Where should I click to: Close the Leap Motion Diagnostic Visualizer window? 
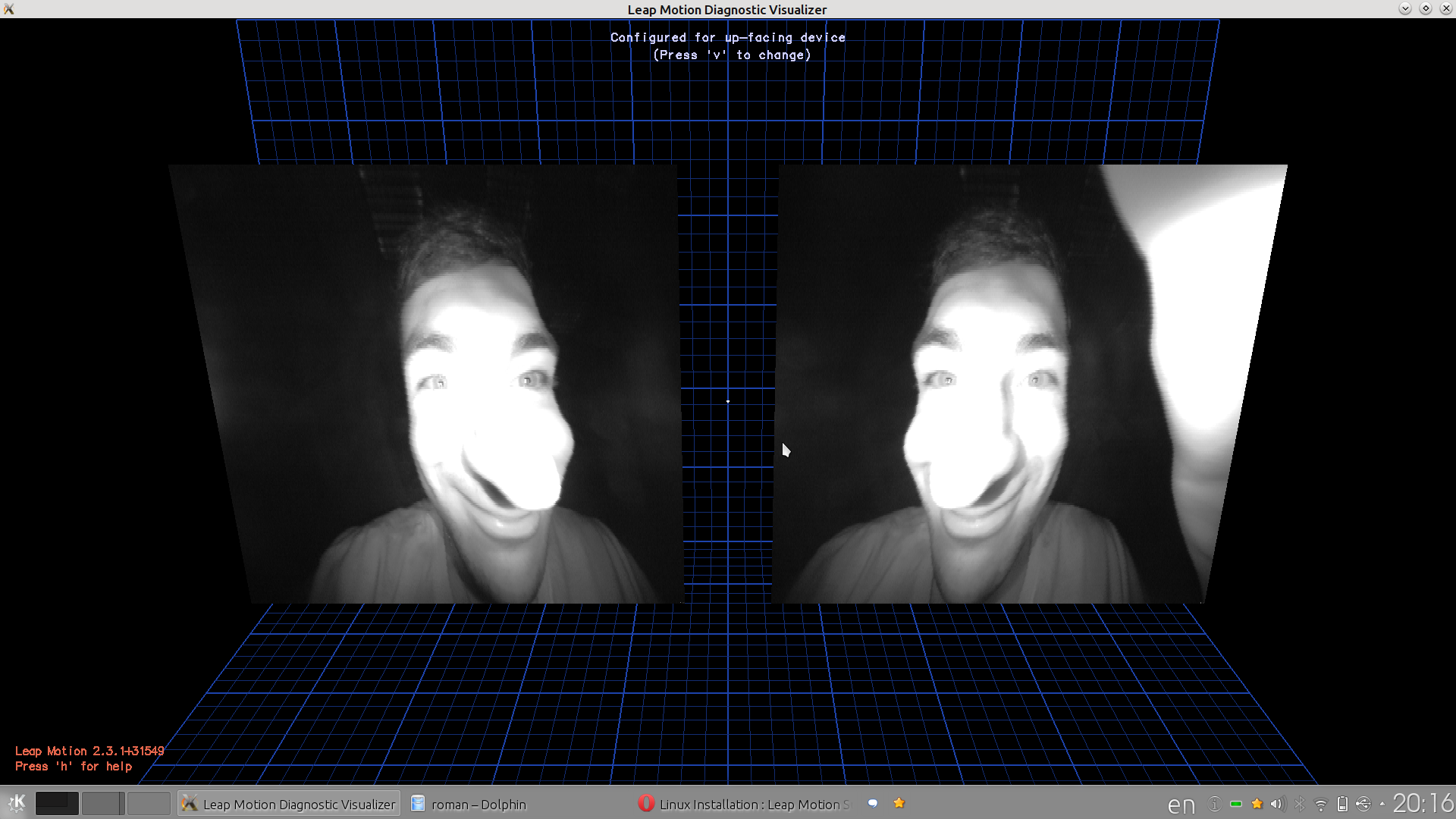tap(1446, 8)
